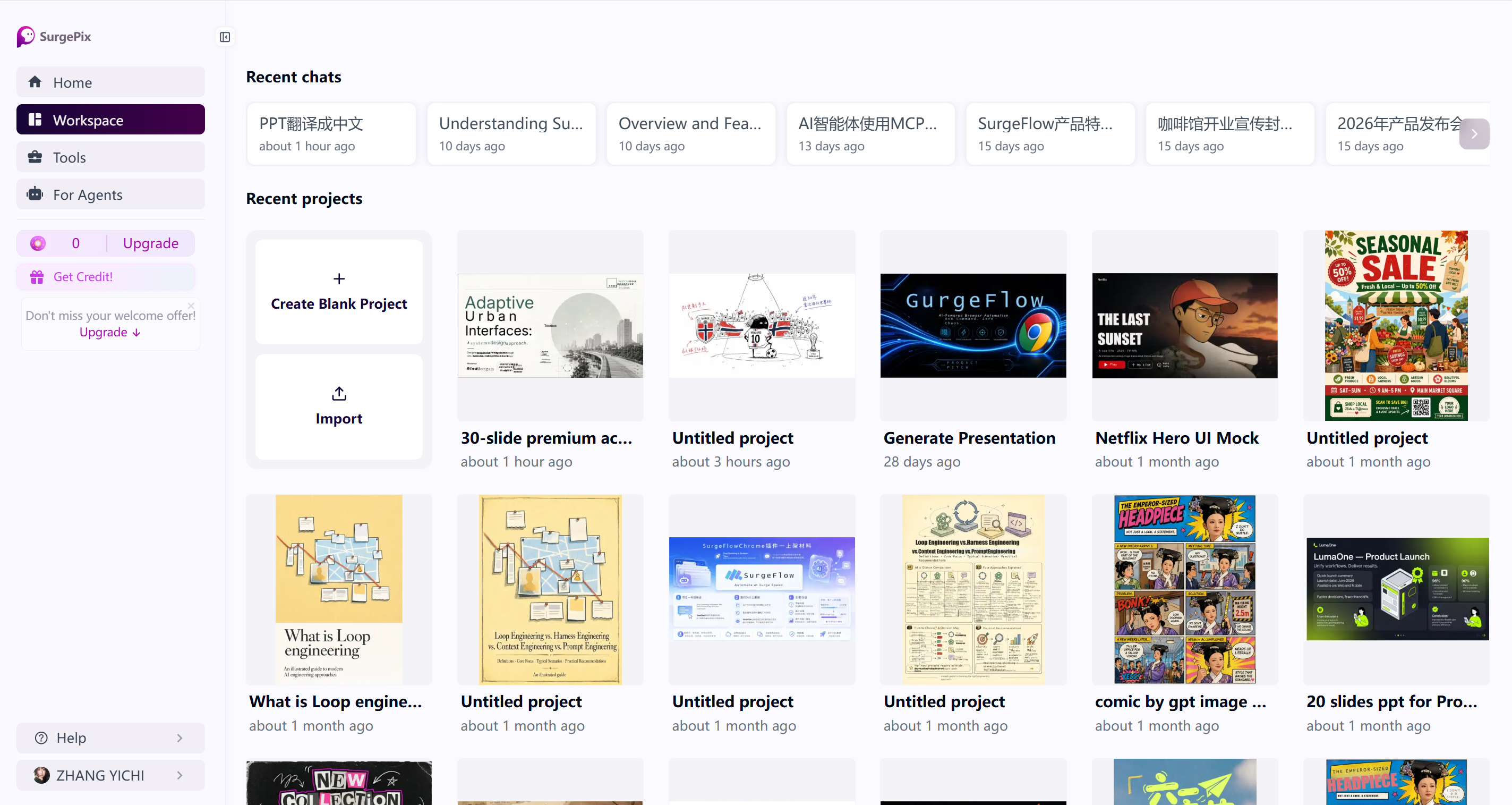The width and height of the screenshot is (1512, 805).
Task: Click the Workspace layout icon
Action: [x=35, y=120]
